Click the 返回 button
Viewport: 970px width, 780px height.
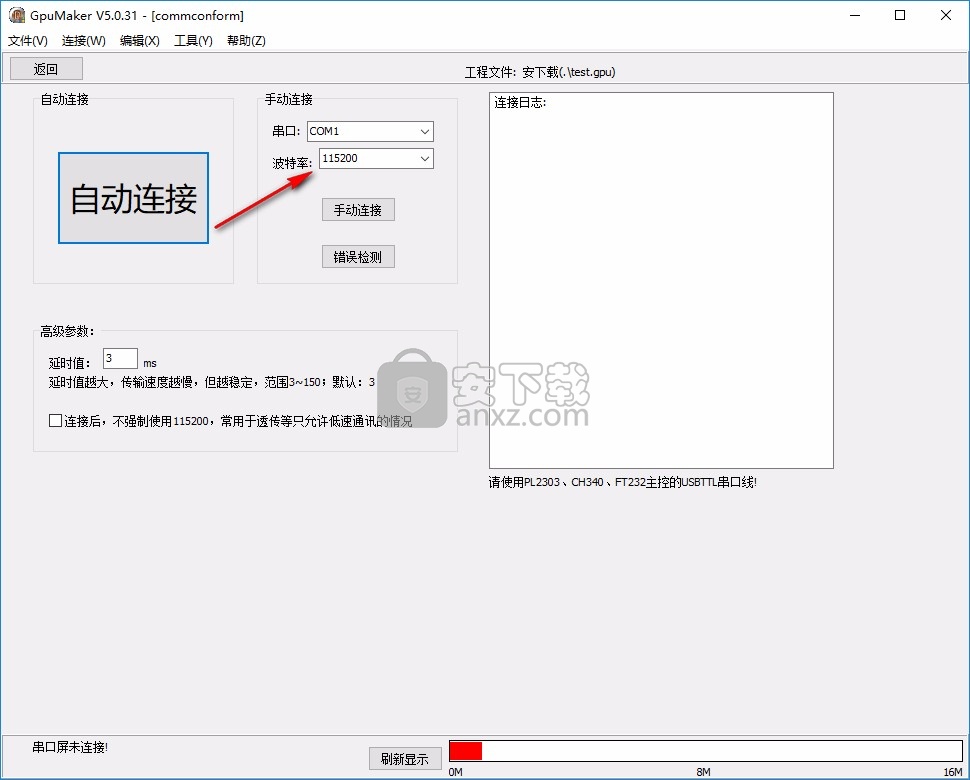[46, 69]
